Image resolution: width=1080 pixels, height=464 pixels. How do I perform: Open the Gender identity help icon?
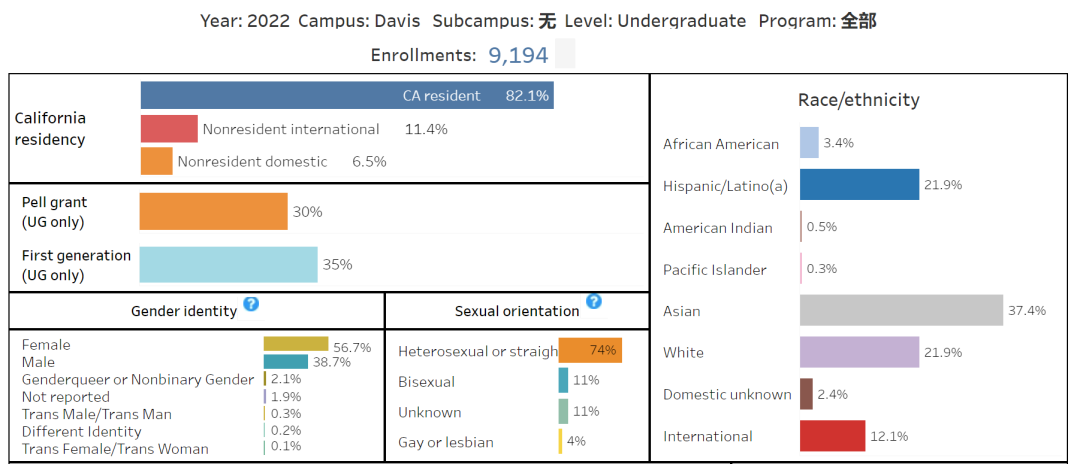(x=251, y=303)
